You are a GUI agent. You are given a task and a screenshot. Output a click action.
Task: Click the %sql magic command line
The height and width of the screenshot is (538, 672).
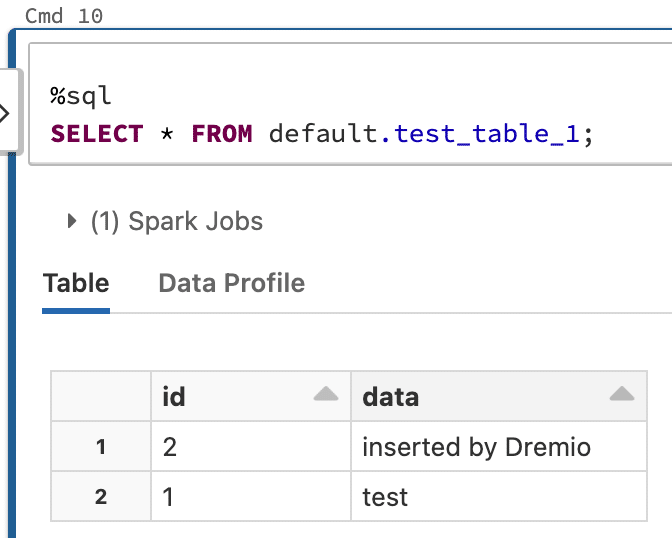click(x=81, y=96)
